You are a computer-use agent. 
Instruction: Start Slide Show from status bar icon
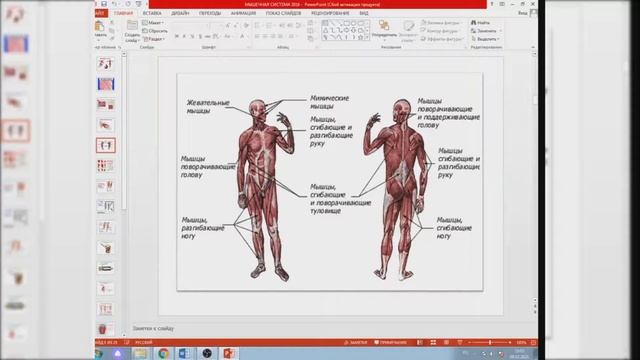point(460,342)
